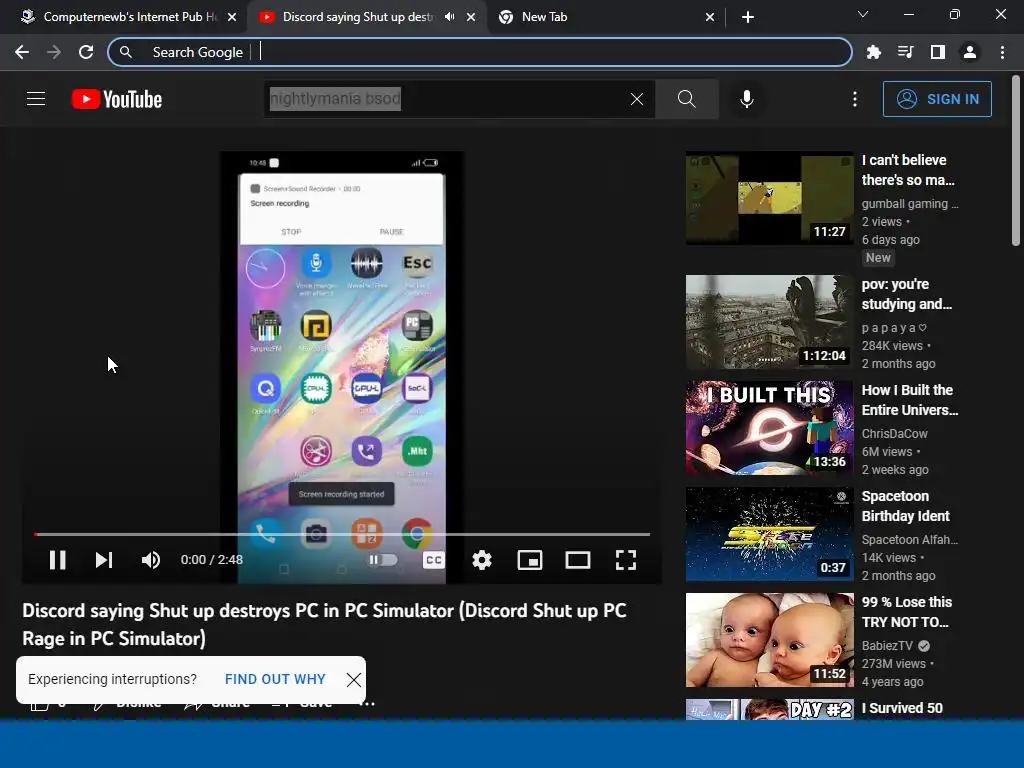Mute the tab audio speaker icon
The height and width of the screenshot is (768, 1024).
pos(449,17)
